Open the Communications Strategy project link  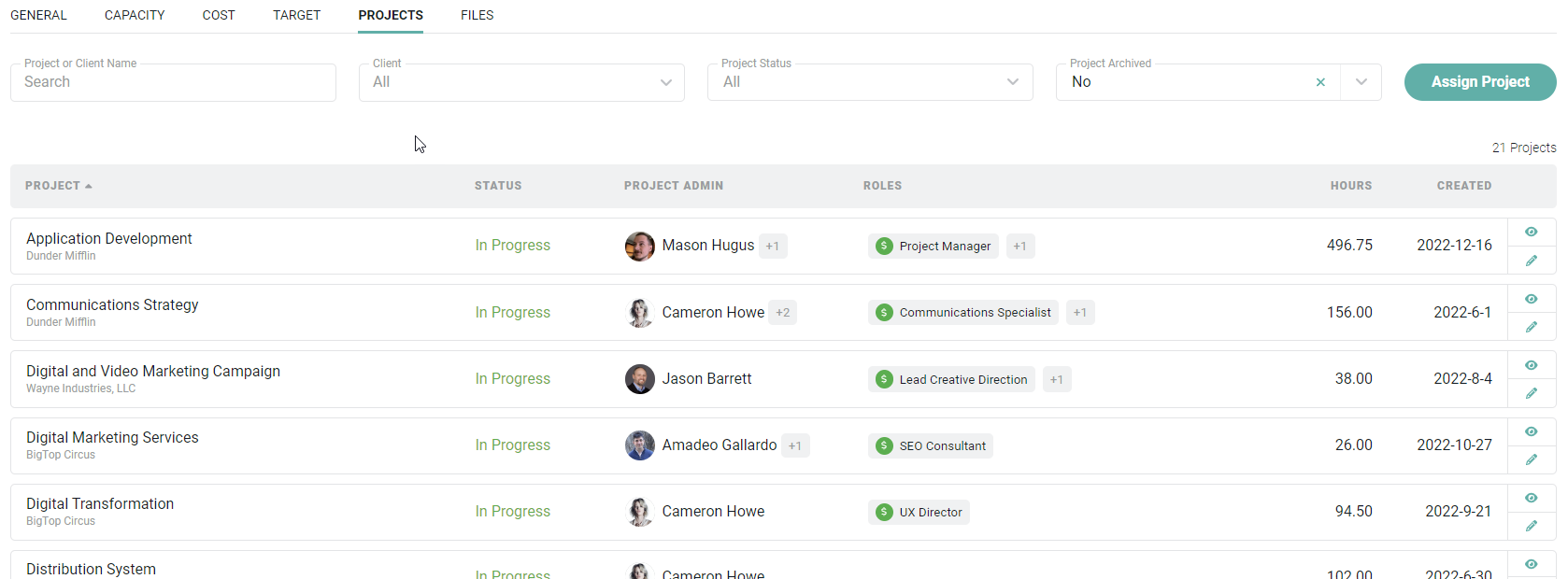coord(112,304)
